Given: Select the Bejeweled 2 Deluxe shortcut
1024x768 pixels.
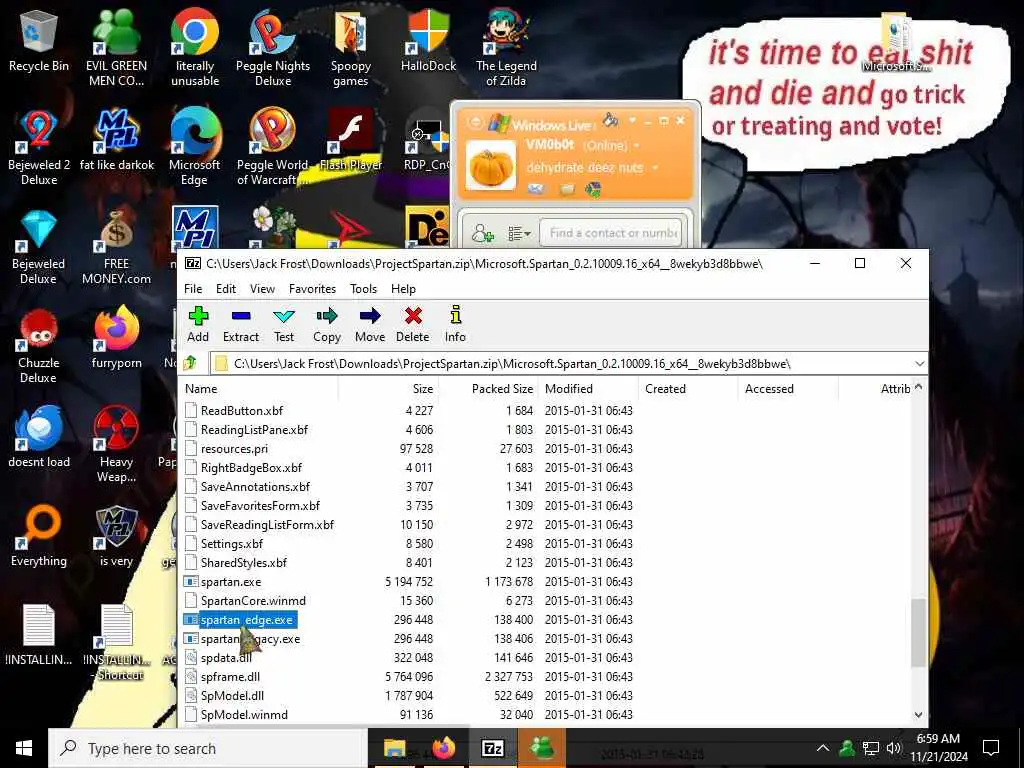Looking at the screenshot, I should pyautogui.click(x=39, y=148).
